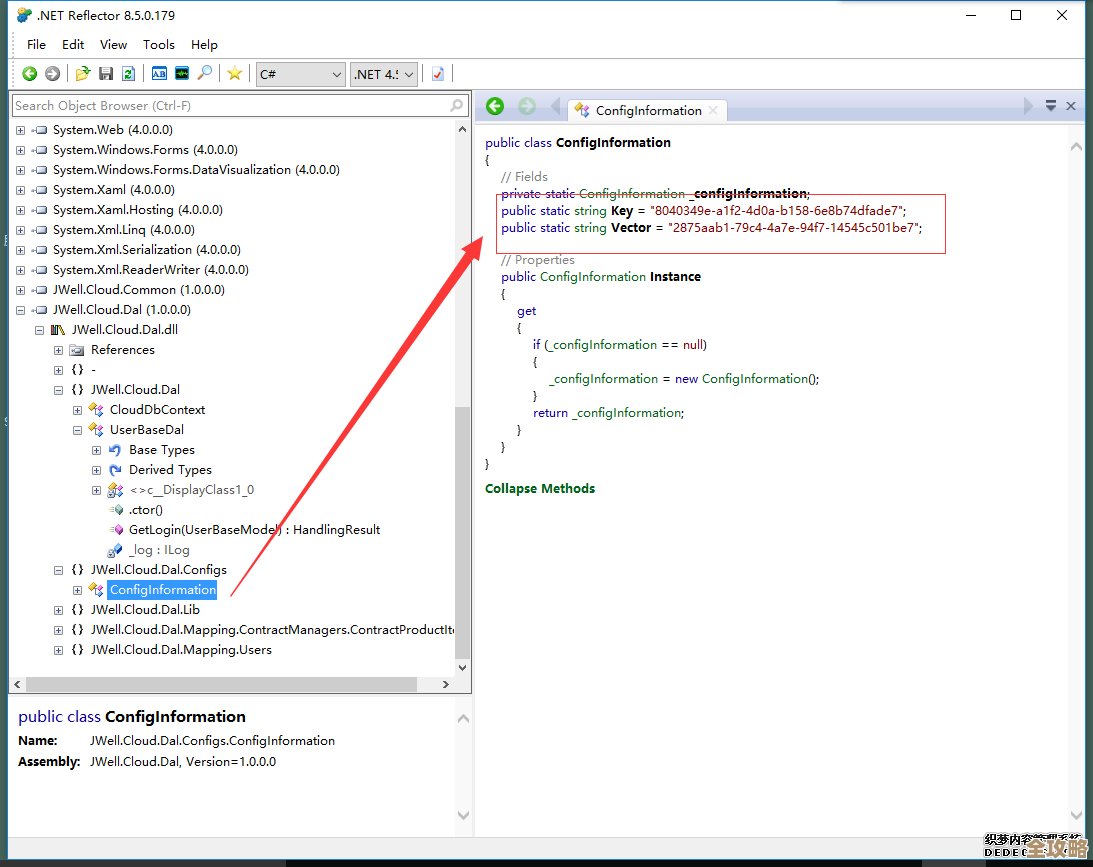Click the Open Assembly folder icon
The width and height of the screenshot is (1093, 867).
(x=83, y=73)
